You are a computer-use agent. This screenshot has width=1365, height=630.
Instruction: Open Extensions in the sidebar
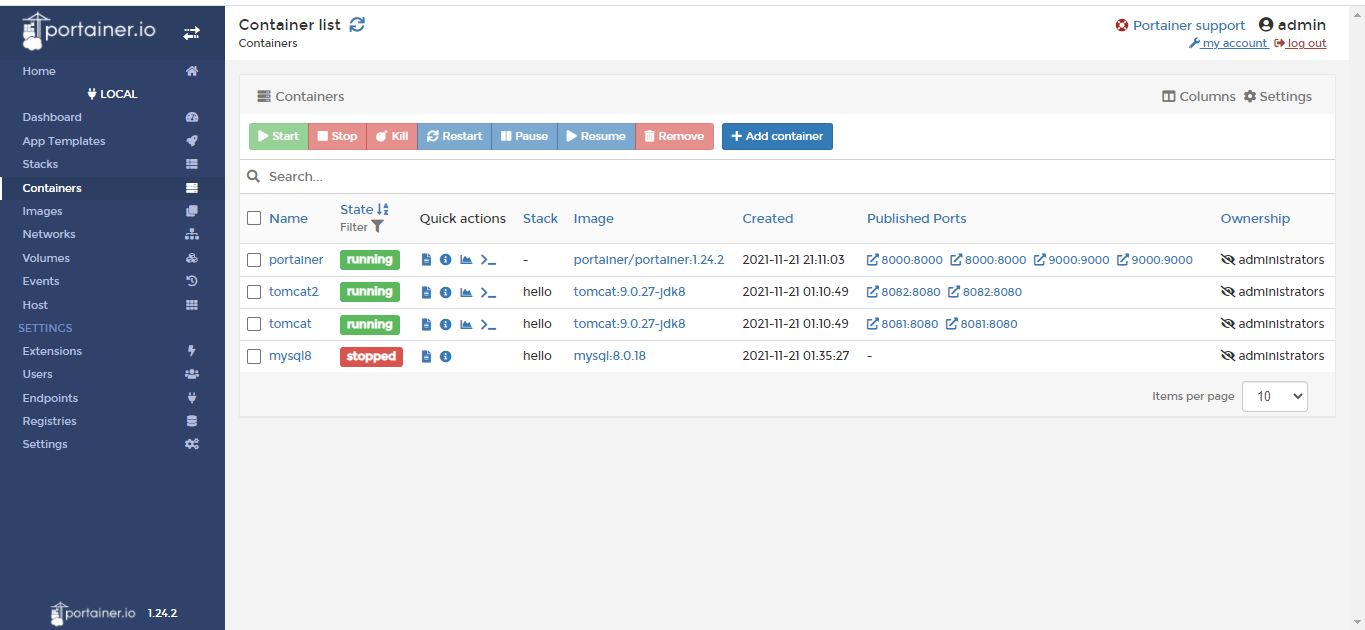coord(112,351)
